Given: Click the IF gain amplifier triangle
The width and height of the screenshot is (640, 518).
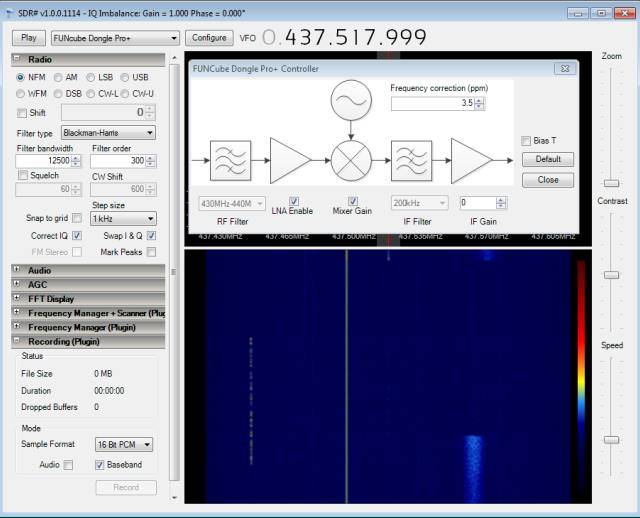Looking at the screenshot, I should pos(472,161).
